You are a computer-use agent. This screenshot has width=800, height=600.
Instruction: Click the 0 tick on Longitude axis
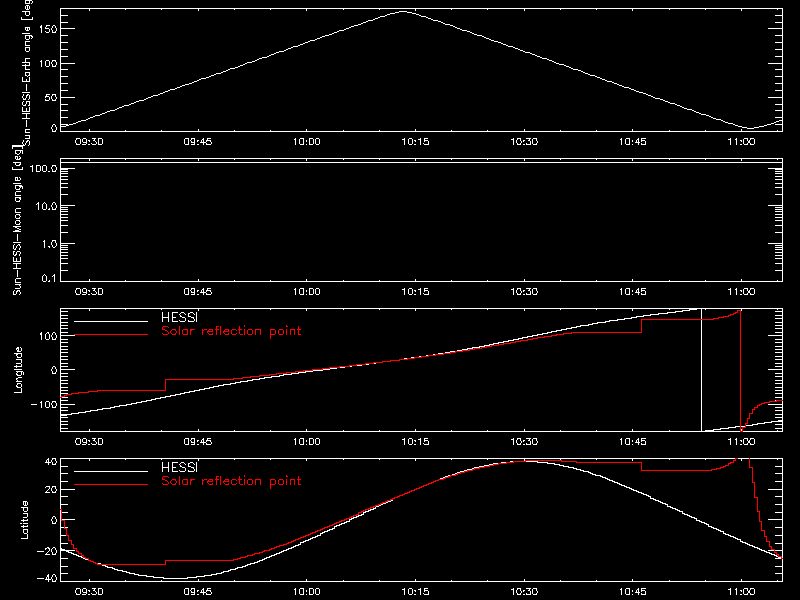(x=54, y=370)
